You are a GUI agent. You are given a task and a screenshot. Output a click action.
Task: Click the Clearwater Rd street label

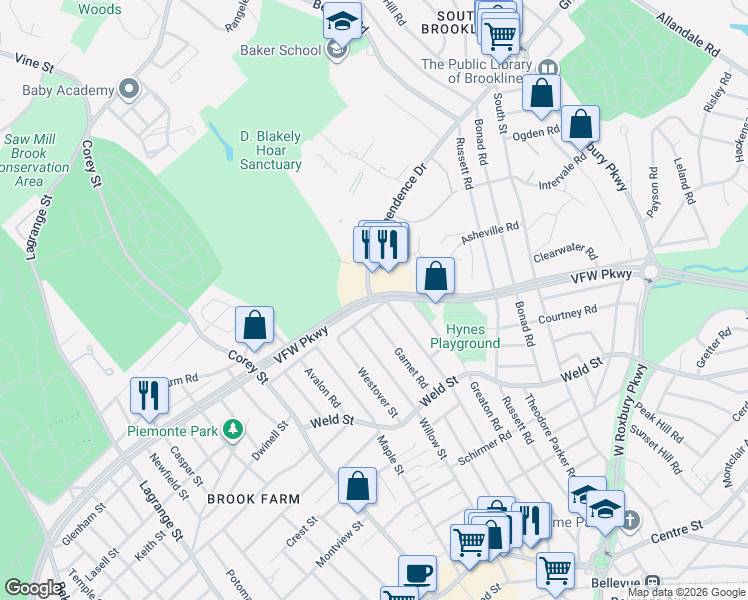point(565,252)
